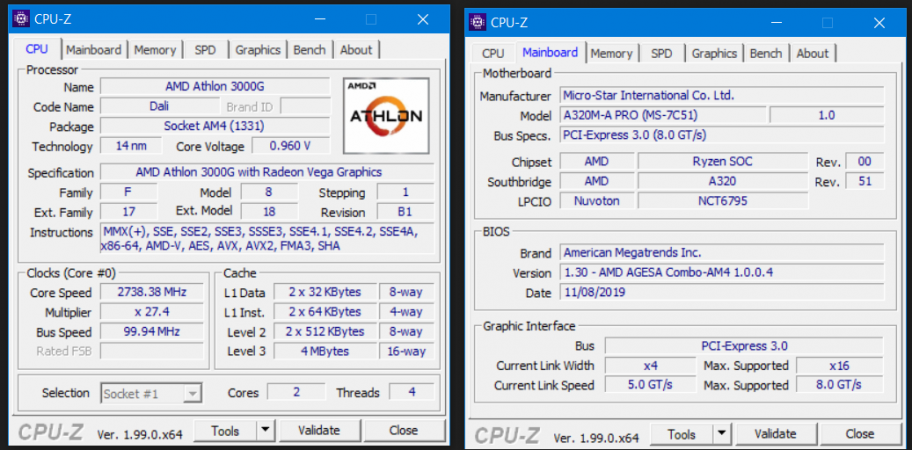Screen dimensions: 912x450
Task: Click the Threads value field
Action: pyautogui.click(x=412, y=392)
